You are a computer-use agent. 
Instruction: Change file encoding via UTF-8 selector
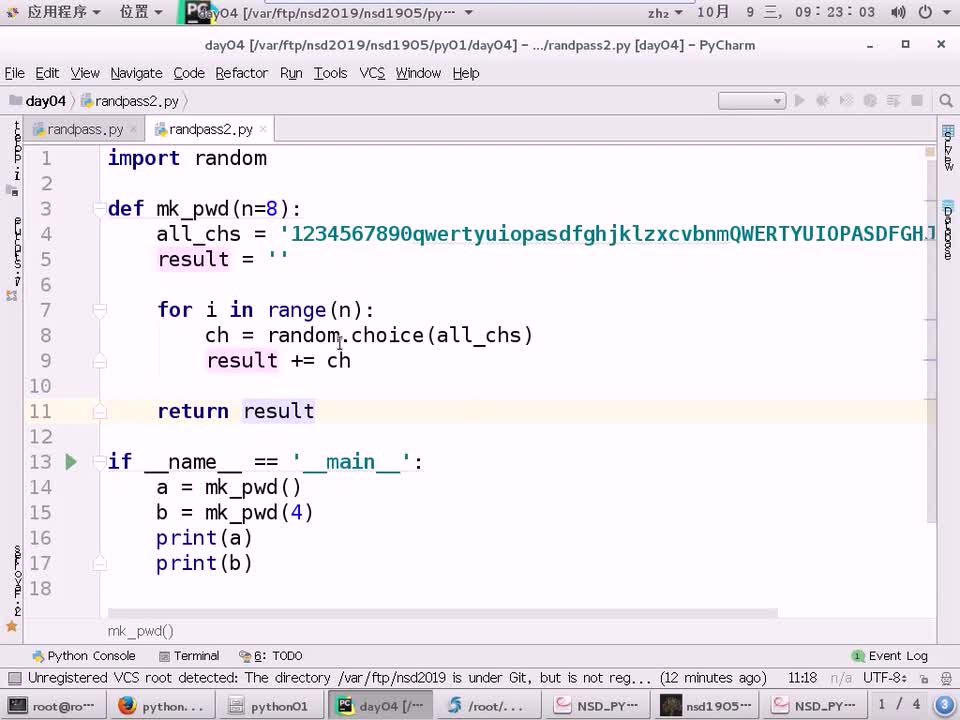[885, 678]
